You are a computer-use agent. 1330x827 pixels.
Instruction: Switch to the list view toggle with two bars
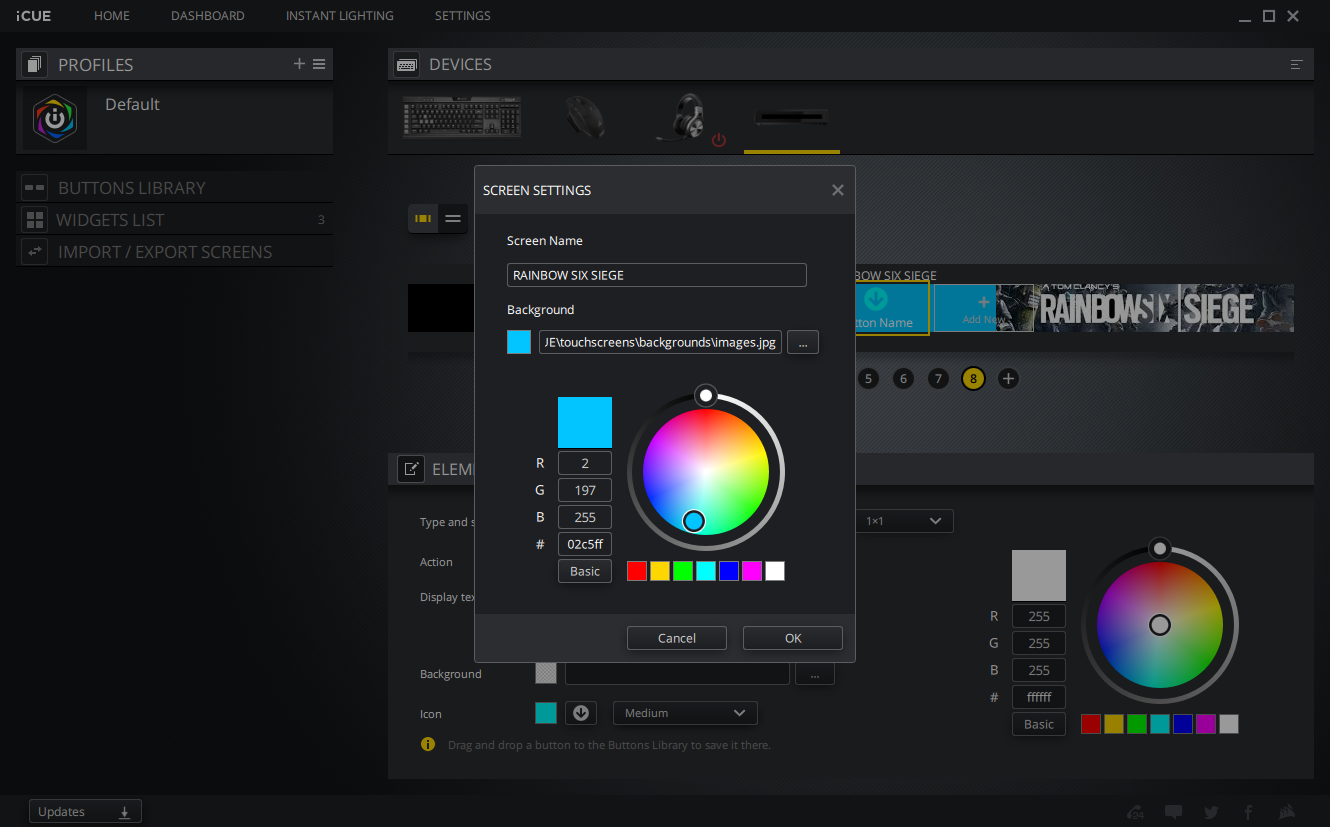453,218
